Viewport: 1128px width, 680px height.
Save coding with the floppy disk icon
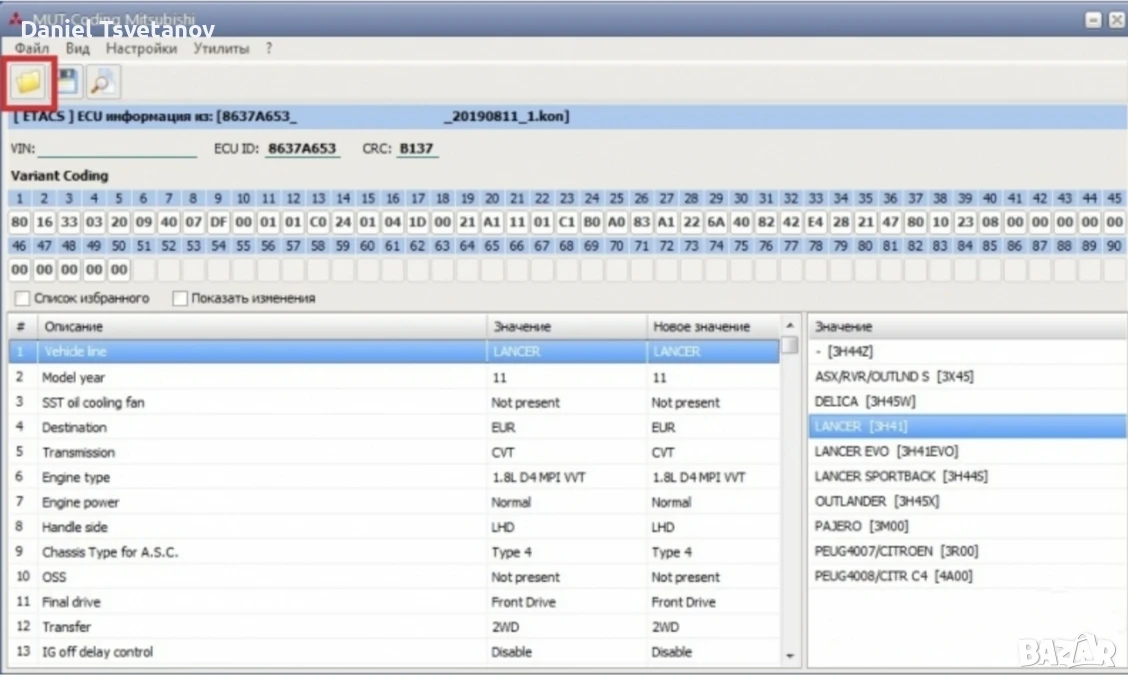67,82
